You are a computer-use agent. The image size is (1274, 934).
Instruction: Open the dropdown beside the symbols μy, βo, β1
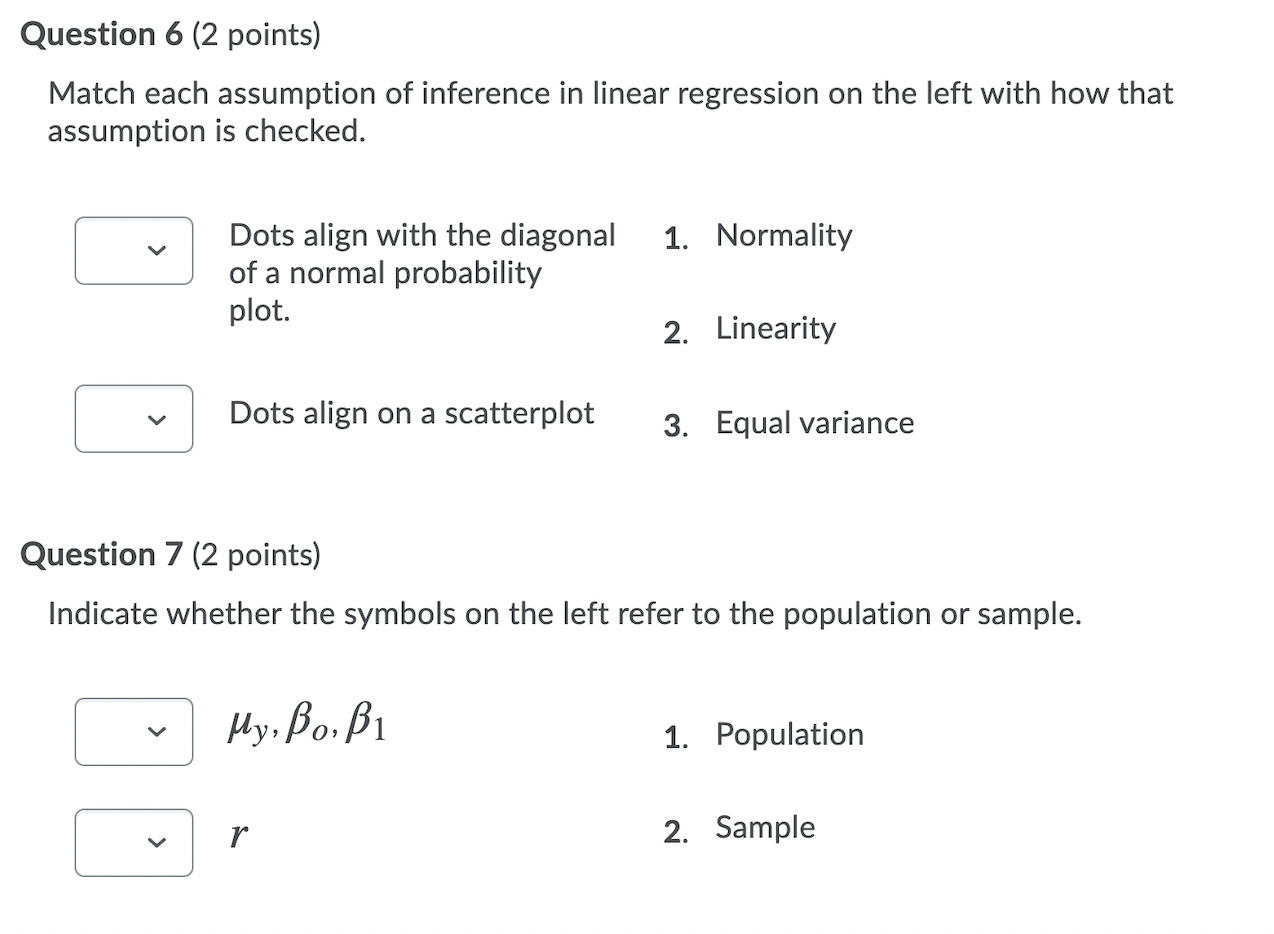click(x=133, y=732)
